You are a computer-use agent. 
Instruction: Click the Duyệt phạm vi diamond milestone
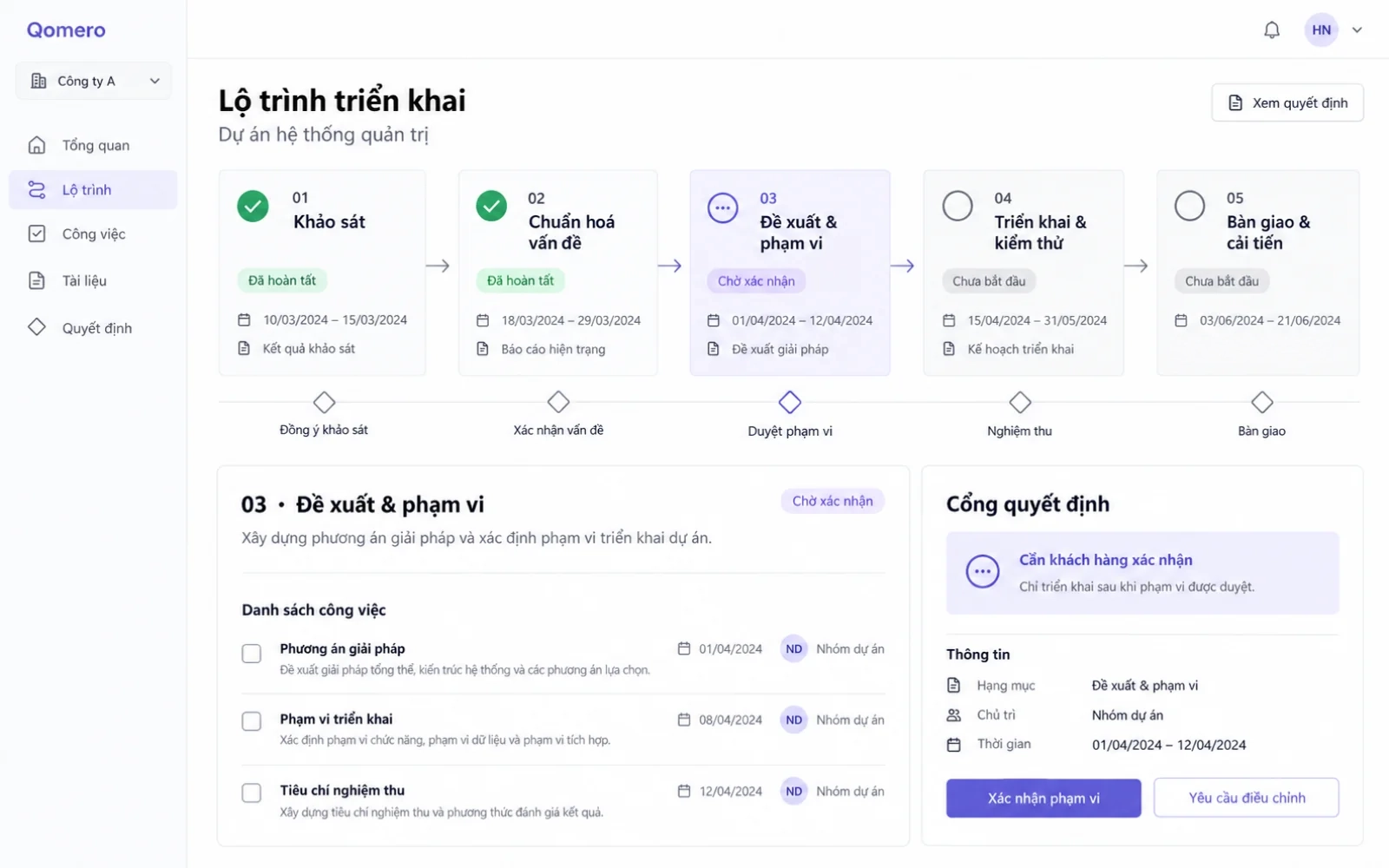click(x=790, y=403)
